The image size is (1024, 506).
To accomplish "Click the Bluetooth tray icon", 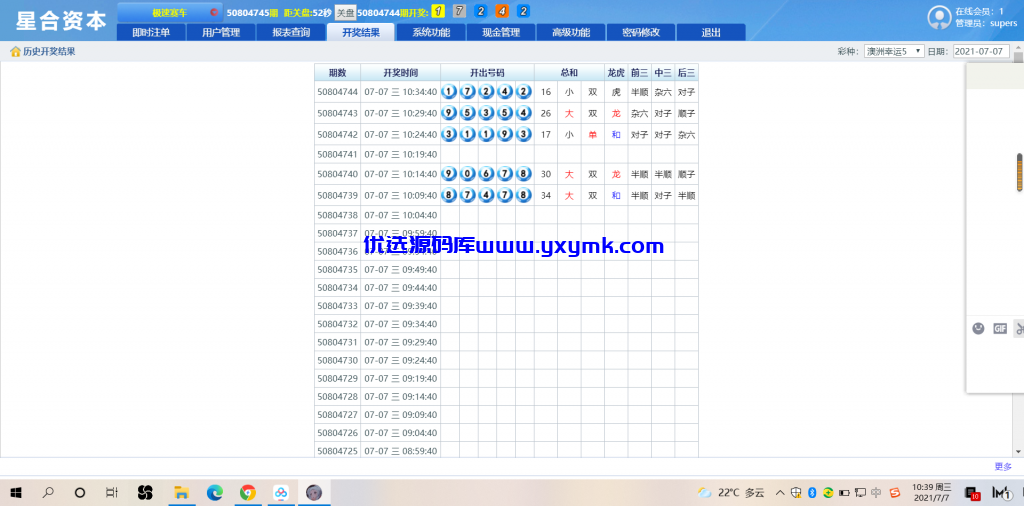I will coord(812,492).
